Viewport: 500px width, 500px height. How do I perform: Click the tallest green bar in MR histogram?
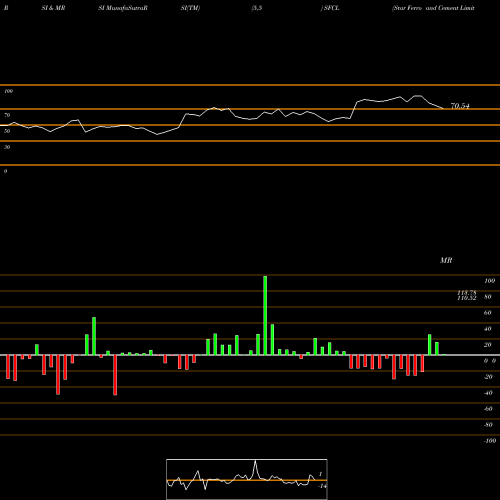(265, 315)
